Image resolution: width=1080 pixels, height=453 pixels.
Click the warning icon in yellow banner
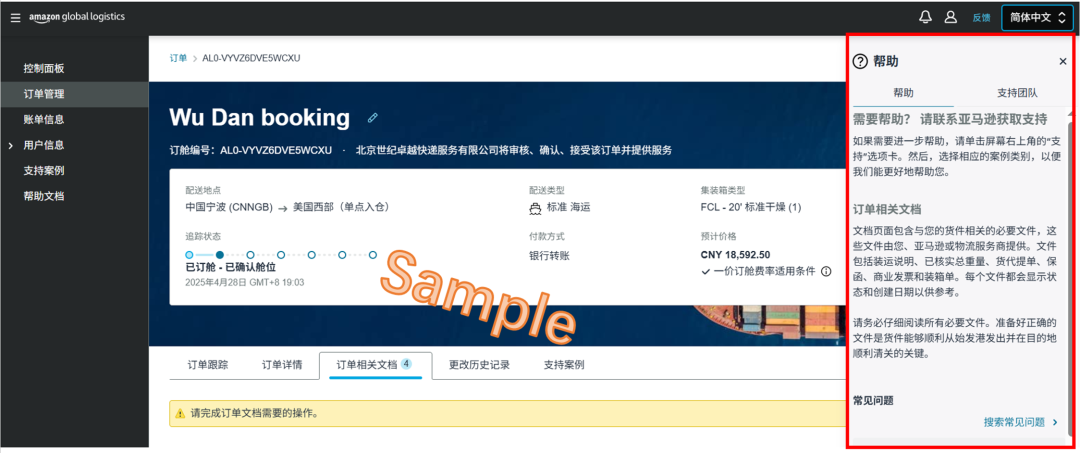pyautogui.click(x=180, y=414)
